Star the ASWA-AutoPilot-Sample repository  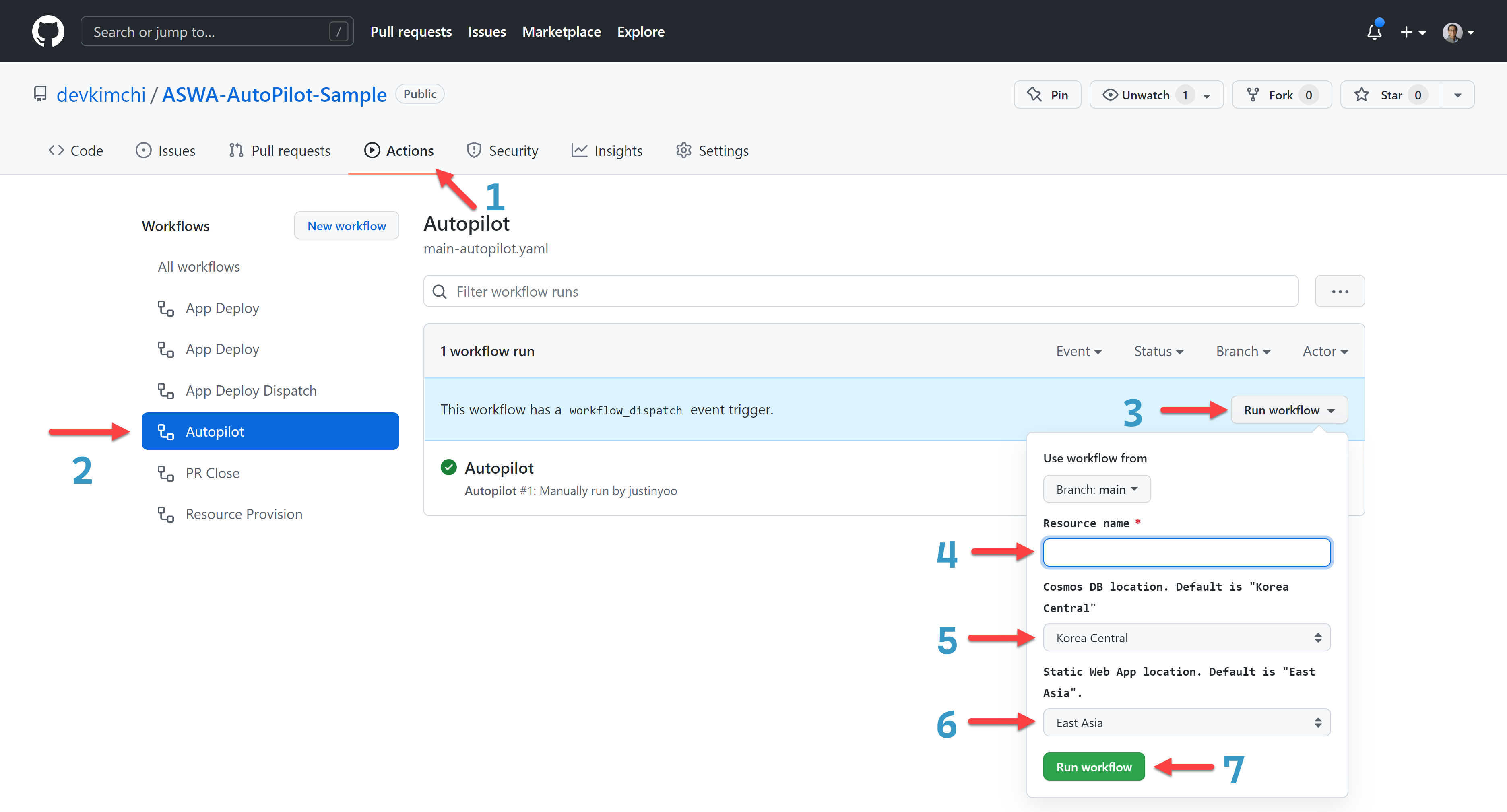point(1390,95)
